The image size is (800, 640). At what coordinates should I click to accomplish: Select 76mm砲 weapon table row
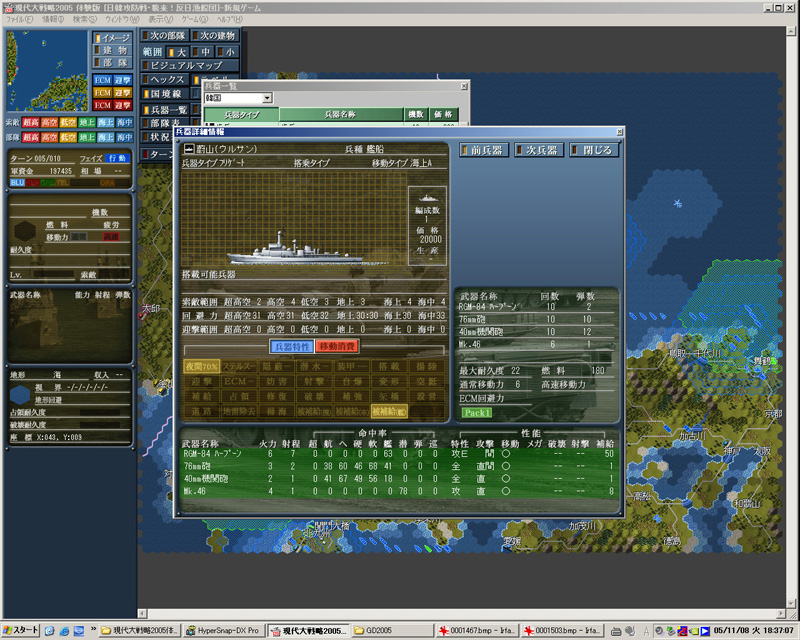(x=398, y=466)
